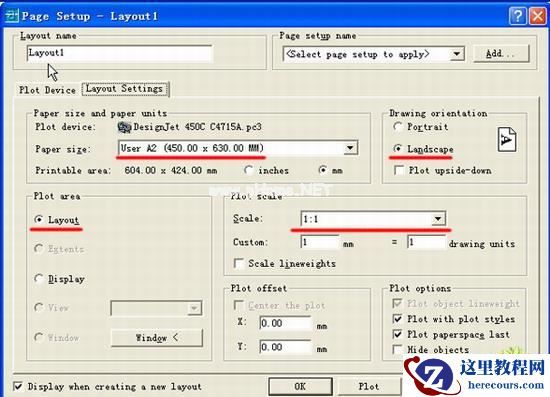Switch to the Plot Device tab

click(x=47, y=90)
